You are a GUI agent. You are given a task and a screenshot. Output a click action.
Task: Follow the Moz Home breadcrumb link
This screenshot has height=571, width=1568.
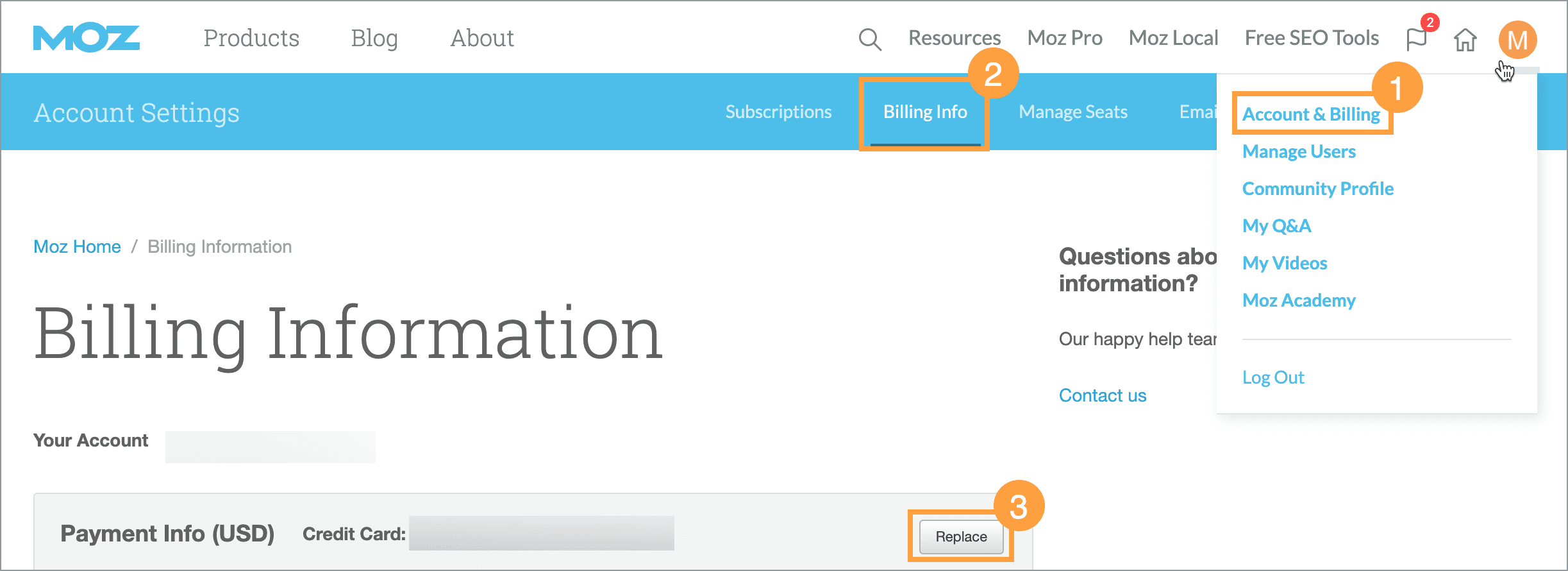click(x=77, y=247)
